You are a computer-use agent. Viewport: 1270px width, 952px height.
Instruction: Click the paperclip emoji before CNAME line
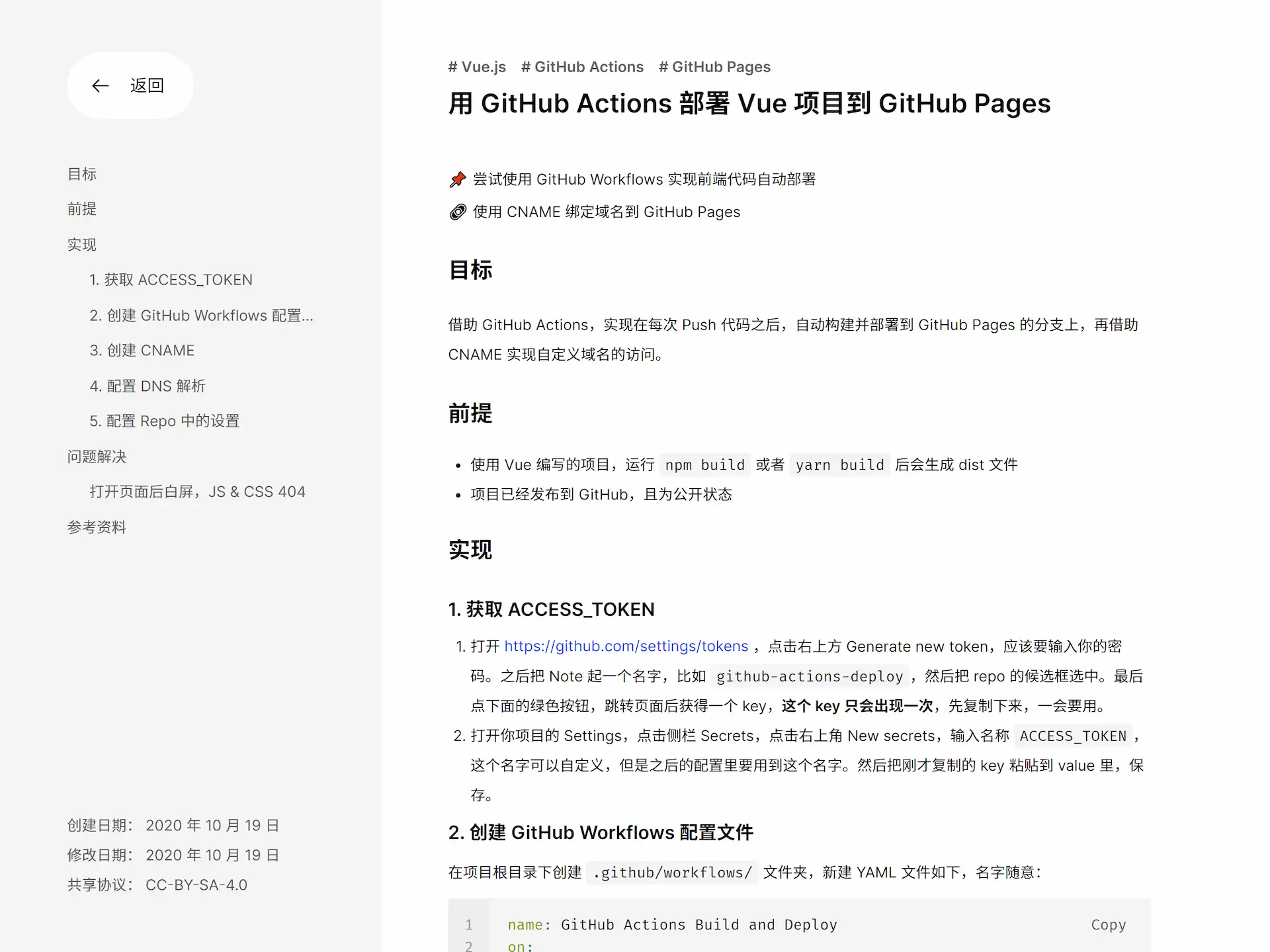(458, 212)
